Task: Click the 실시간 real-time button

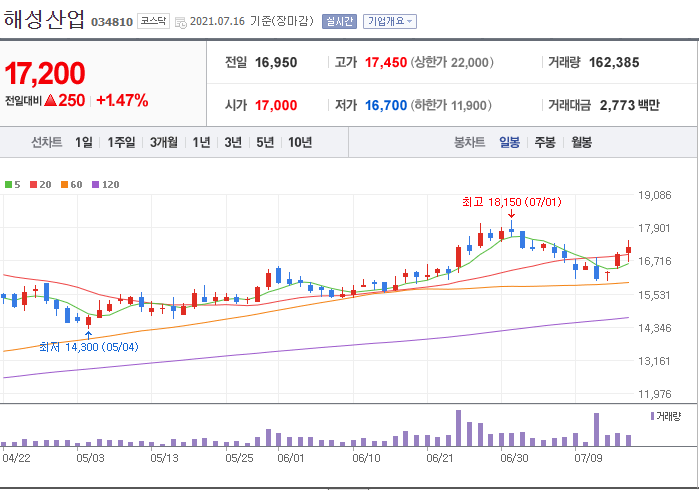Action: click(x=339, y=21)
